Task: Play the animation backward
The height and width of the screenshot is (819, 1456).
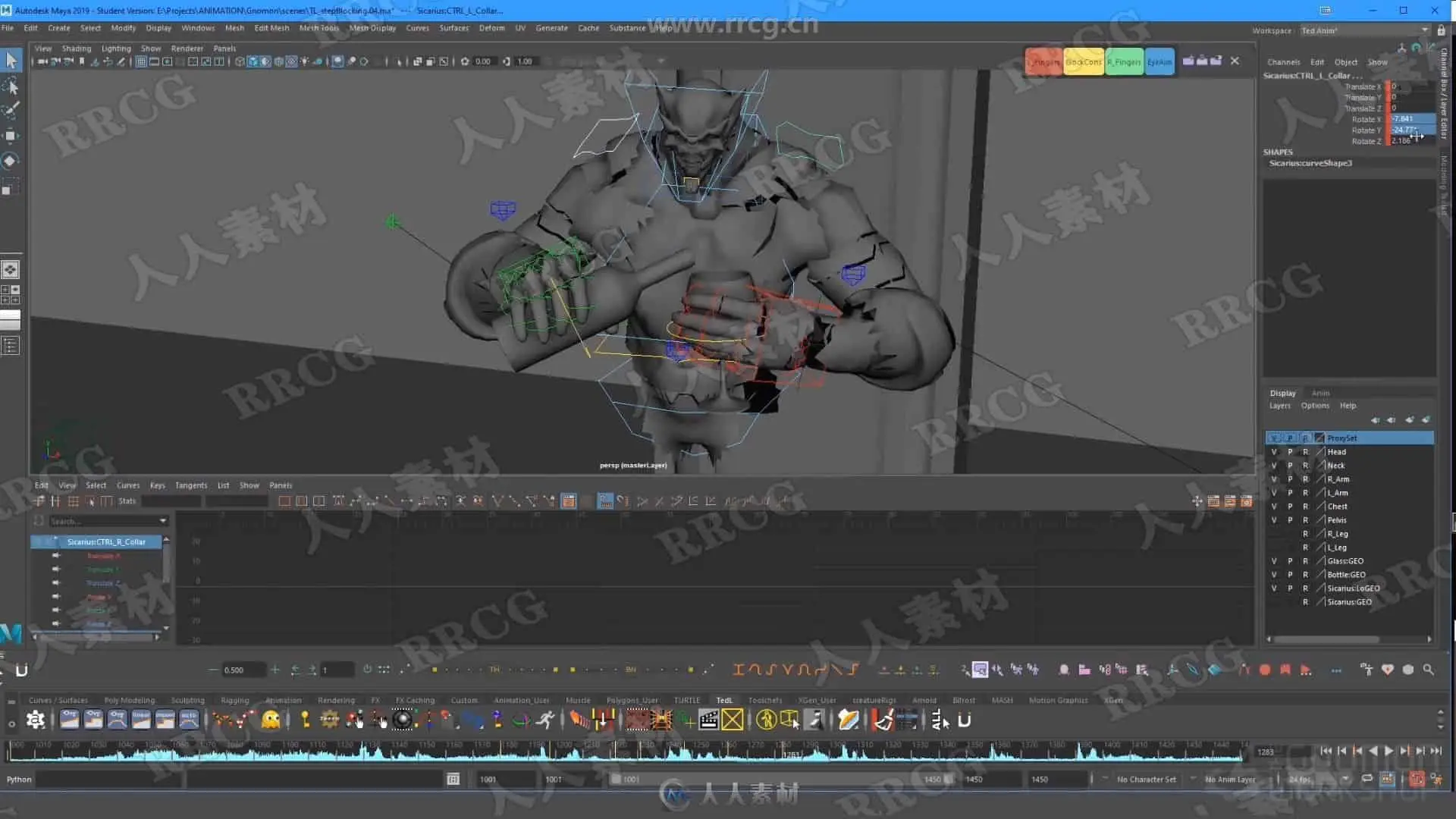Action: 1373,751
